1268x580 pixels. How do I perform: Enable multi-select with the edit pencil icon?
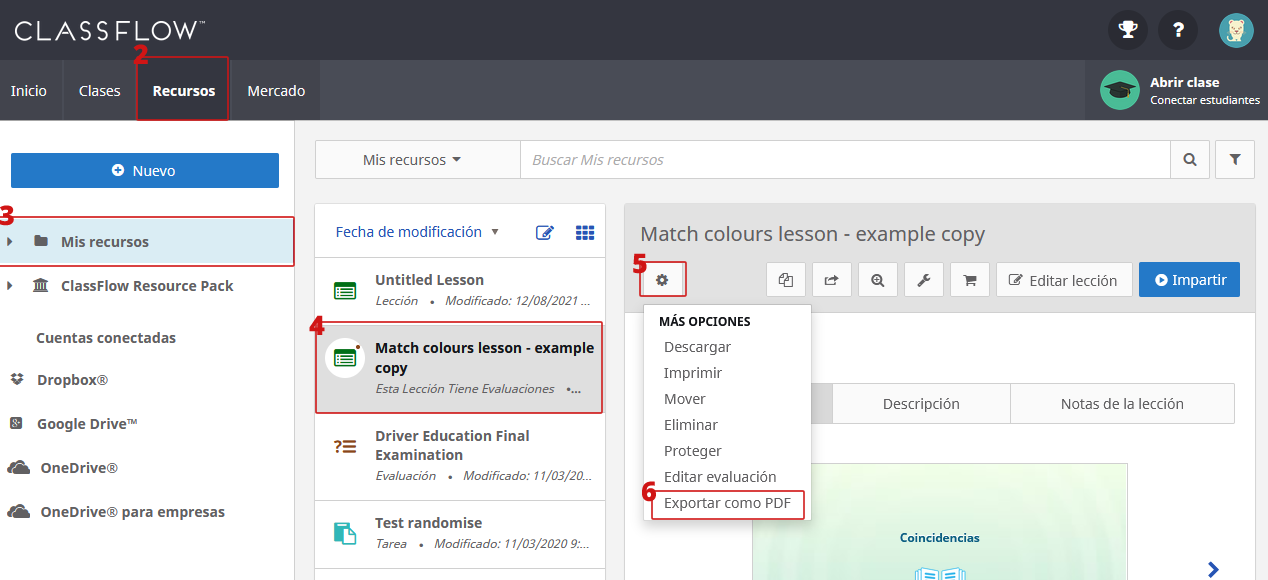545,231
